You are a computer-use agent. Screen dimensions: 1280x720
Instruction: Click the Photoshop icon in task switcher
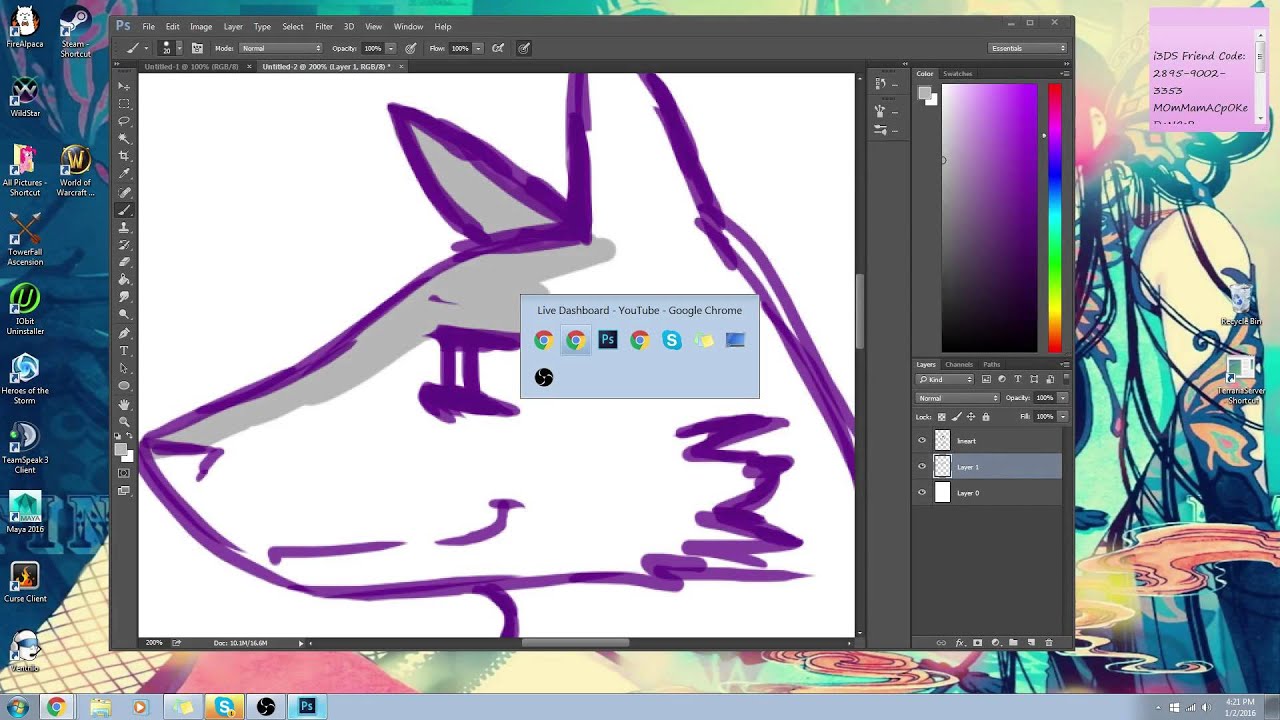point(607,340)
